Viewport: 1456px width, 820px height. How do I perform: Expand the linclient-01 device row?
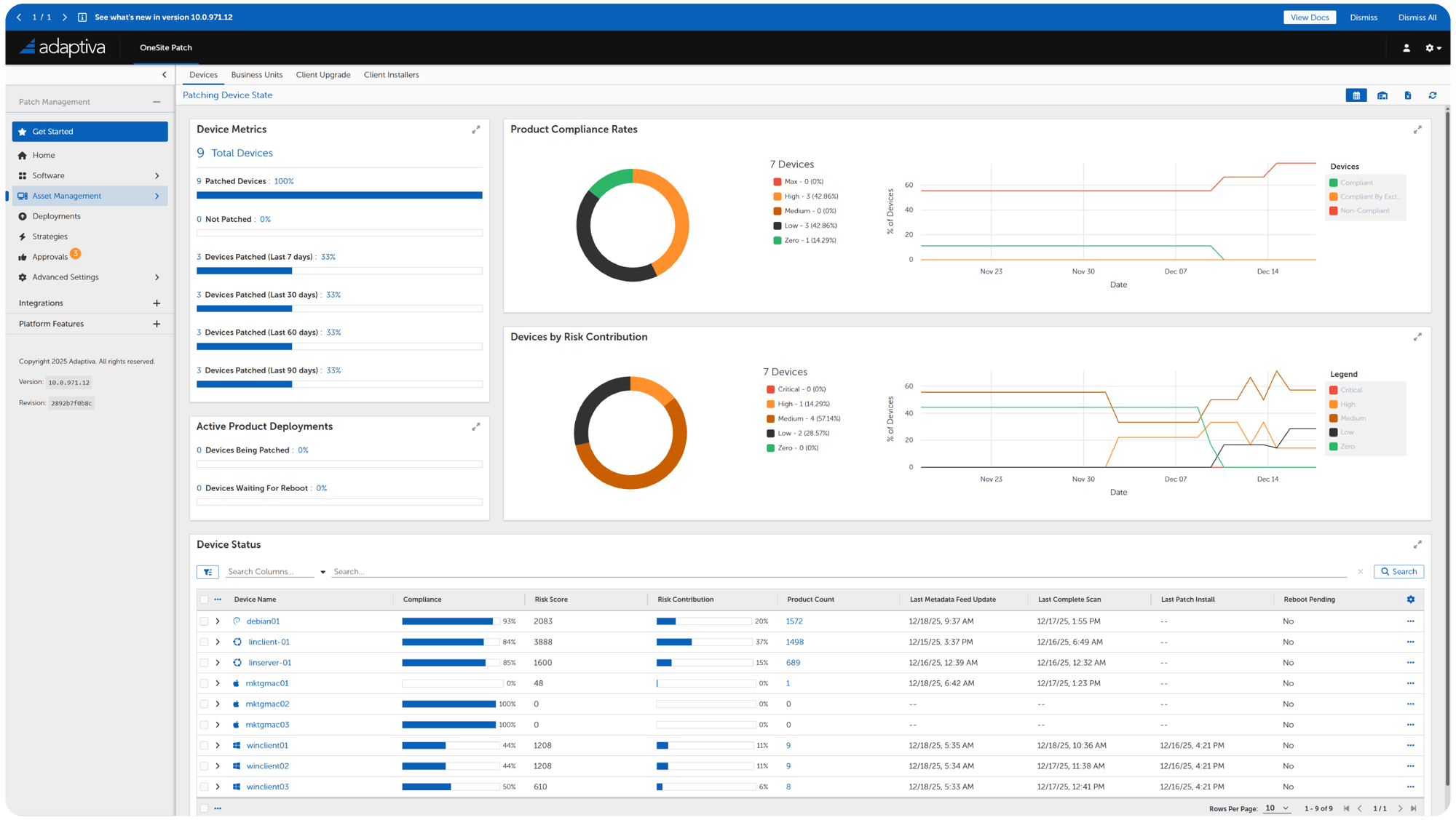[x=218, y=642]
